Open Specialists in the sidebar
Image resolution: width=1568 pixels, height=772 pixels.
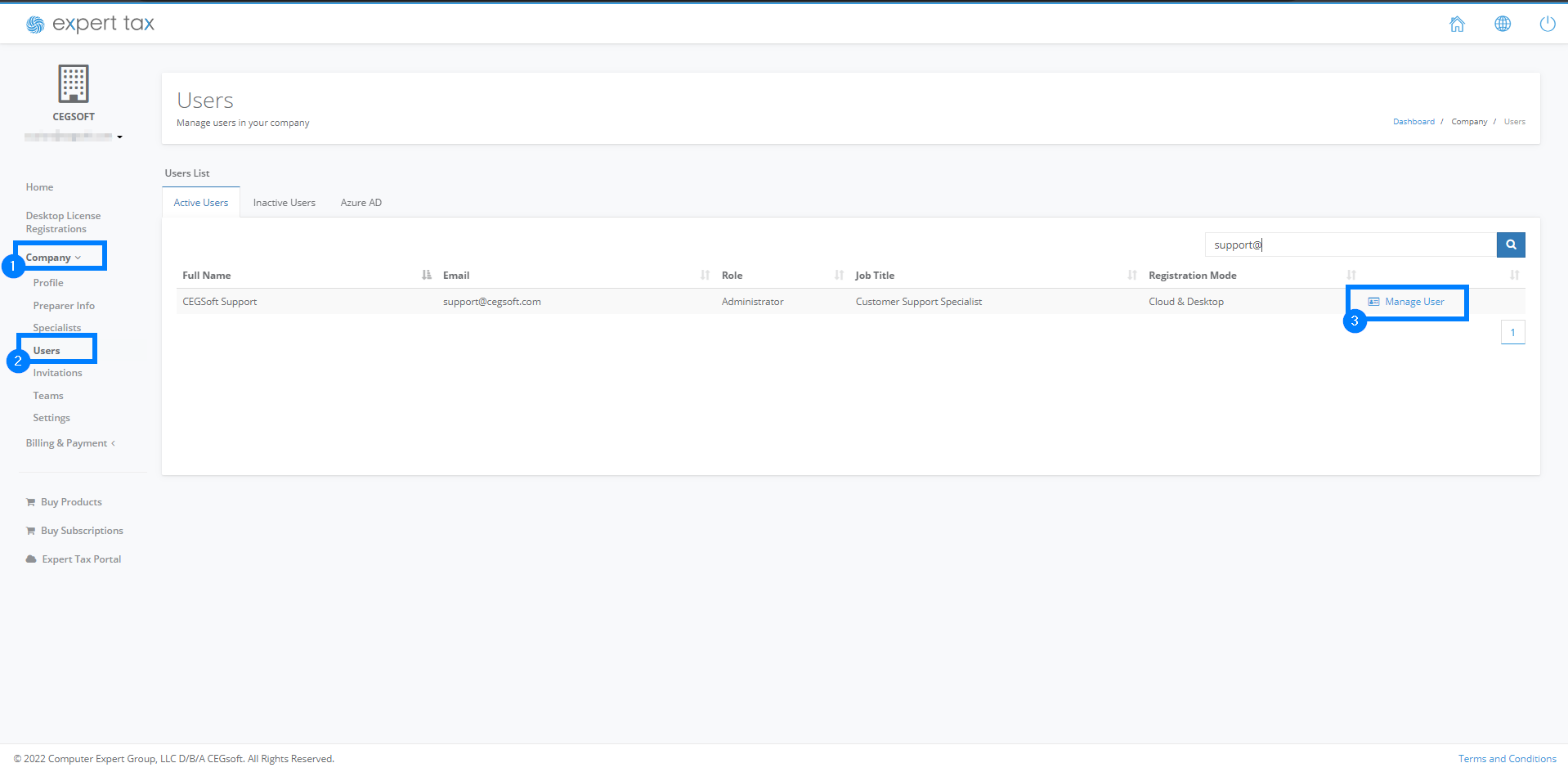pos(57,328)
